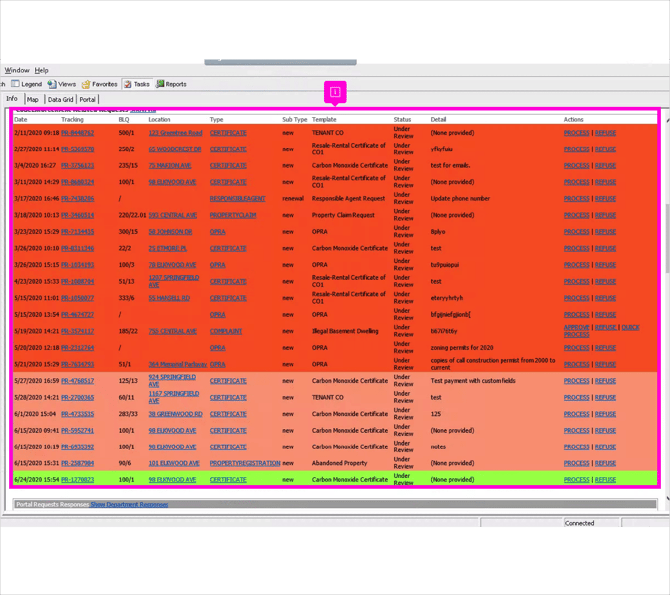670x595 pixels.
Task: Open OPRA type link for 3/23/2020 15:29 row
Action: click(217, 232)
